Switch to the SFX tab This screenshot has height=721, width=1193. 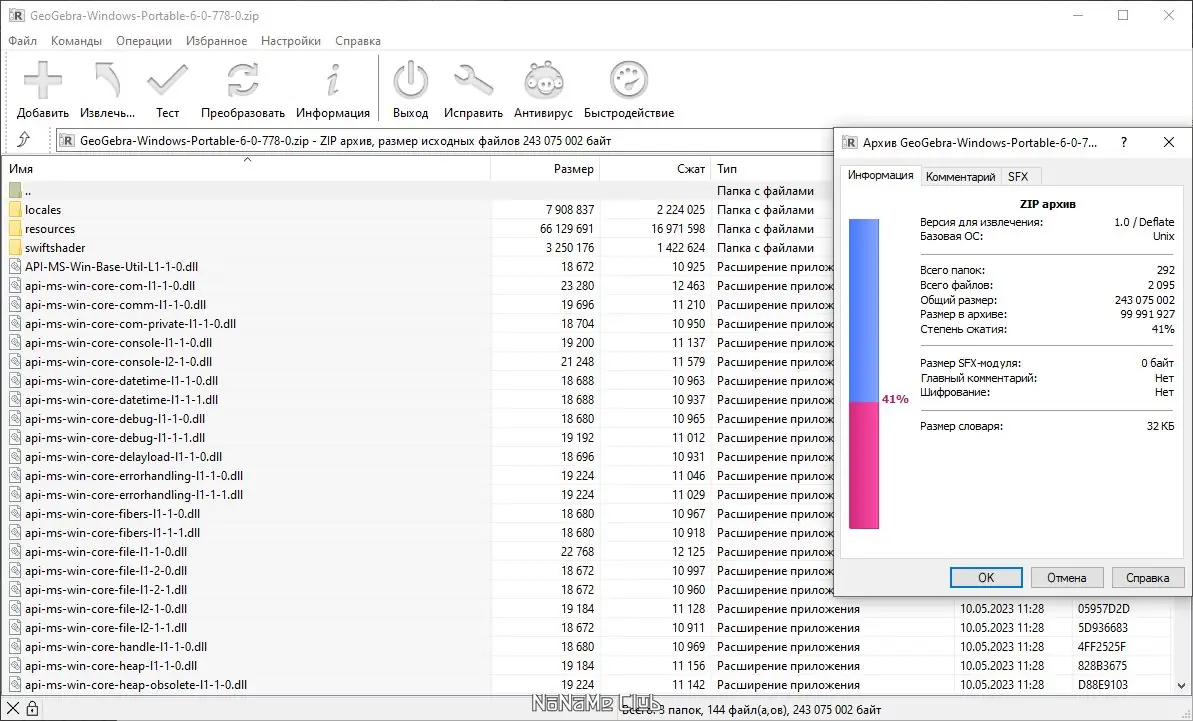click(1018, 176)
